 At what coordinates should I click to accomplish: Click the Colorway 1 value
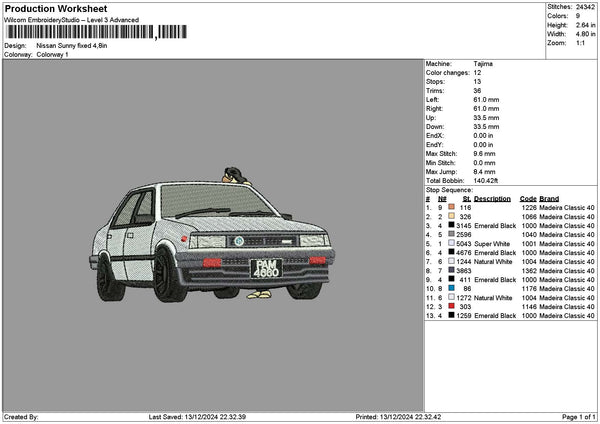coord(52,55)
